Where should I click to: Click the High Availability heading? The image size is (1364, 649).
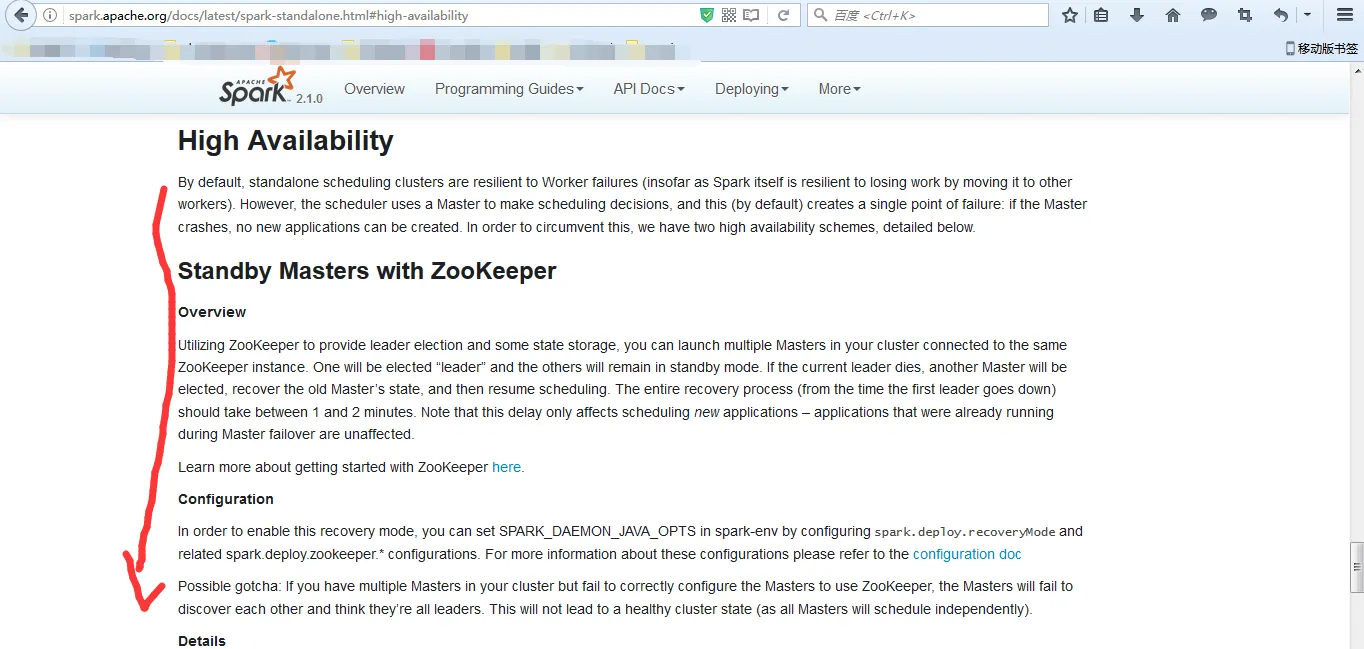286,141
